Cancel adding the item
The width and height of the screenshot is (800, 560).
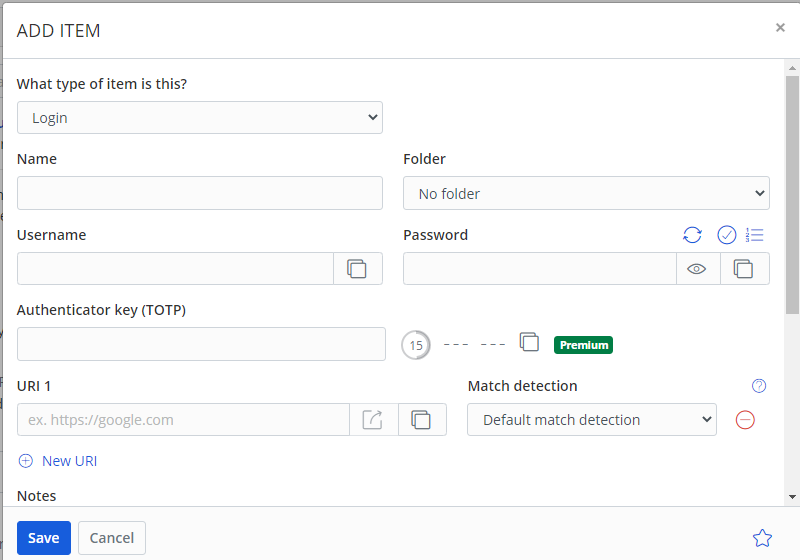pos(112,538)
